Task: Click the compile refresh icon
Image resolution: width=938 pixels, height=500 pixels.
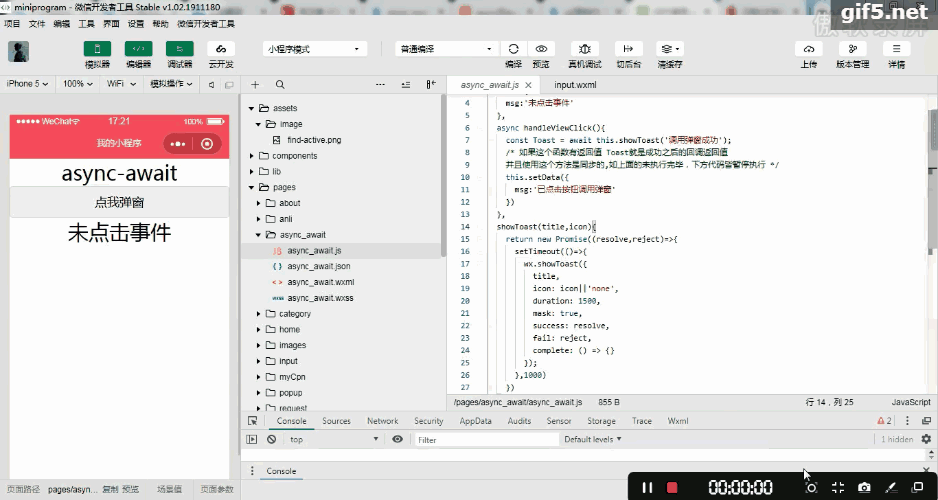Action: (x=513, y=49)
